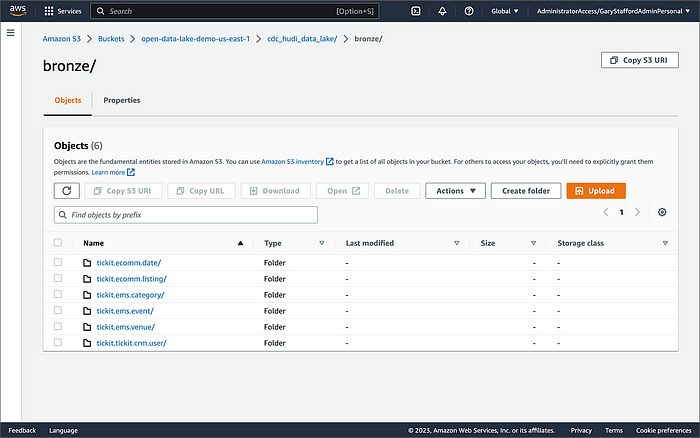Click external link icon beside Learn more

point(131,172)
